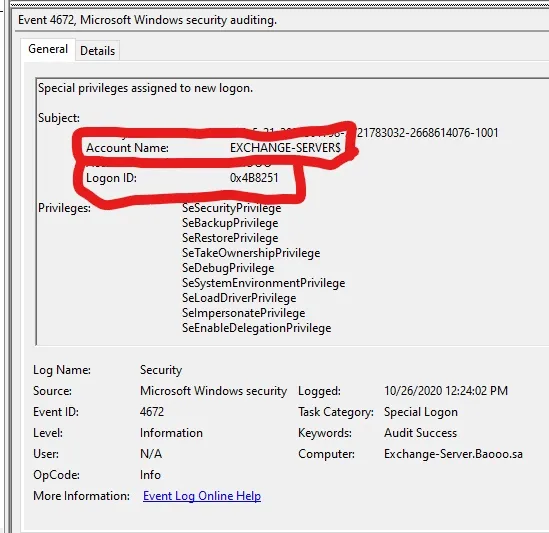Select the SeDebugPrivilege line

click(228, 268)
